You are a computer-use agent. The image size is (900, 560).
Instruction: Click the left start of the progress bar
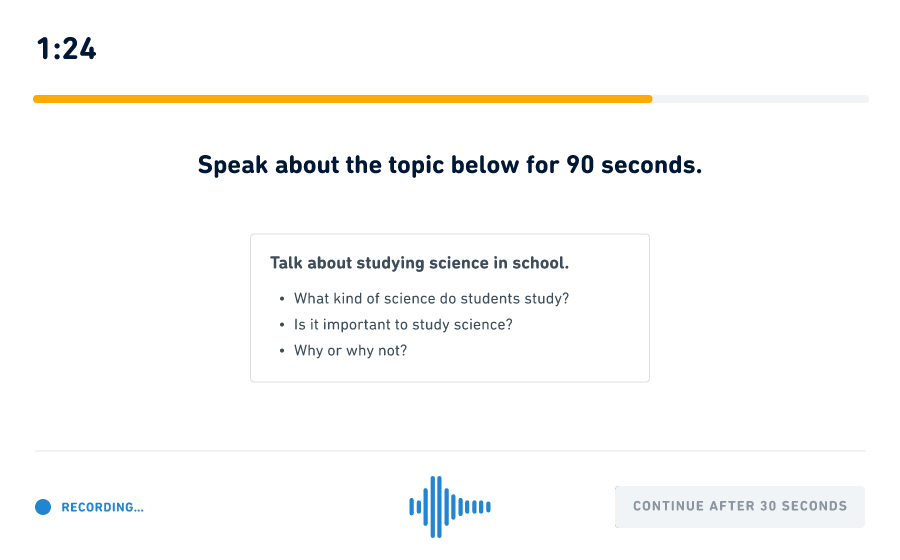(38, 99)
